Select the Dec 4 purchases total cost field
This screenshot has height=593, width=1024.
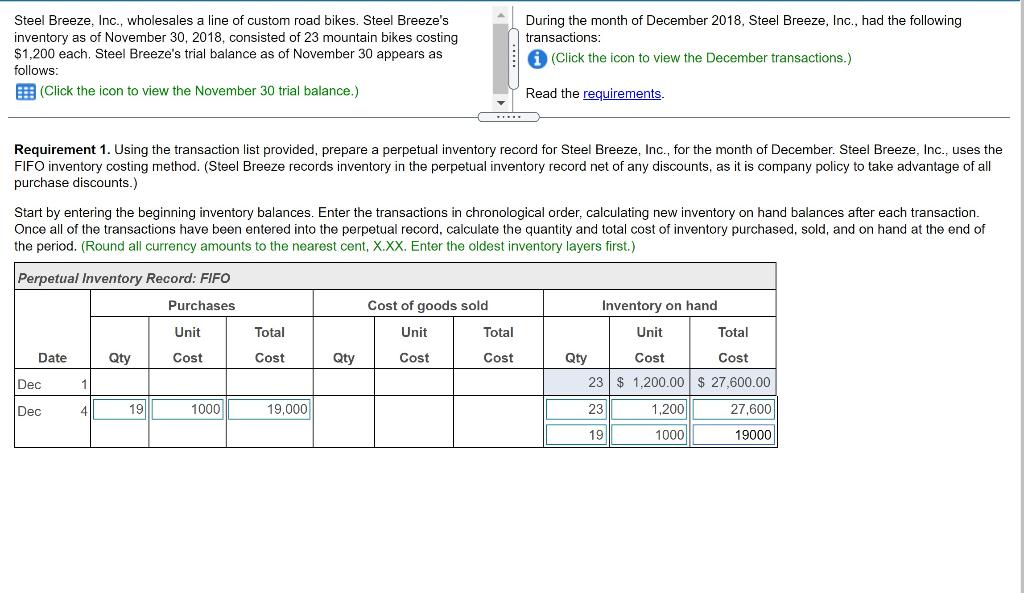[269, 409]
